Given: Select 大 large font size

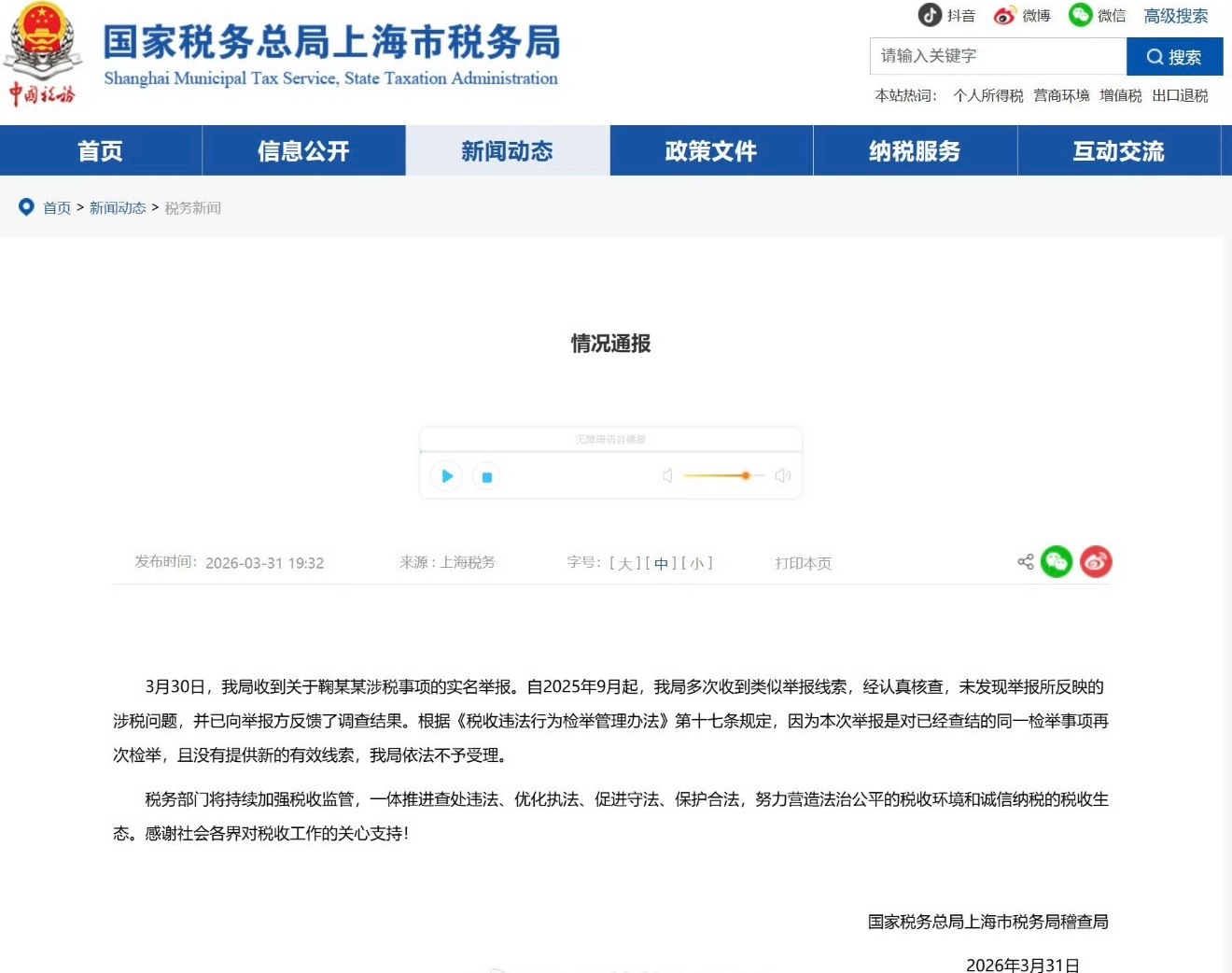Looking at the screenshot, I should pyautogui.click(x=625, y=563).
